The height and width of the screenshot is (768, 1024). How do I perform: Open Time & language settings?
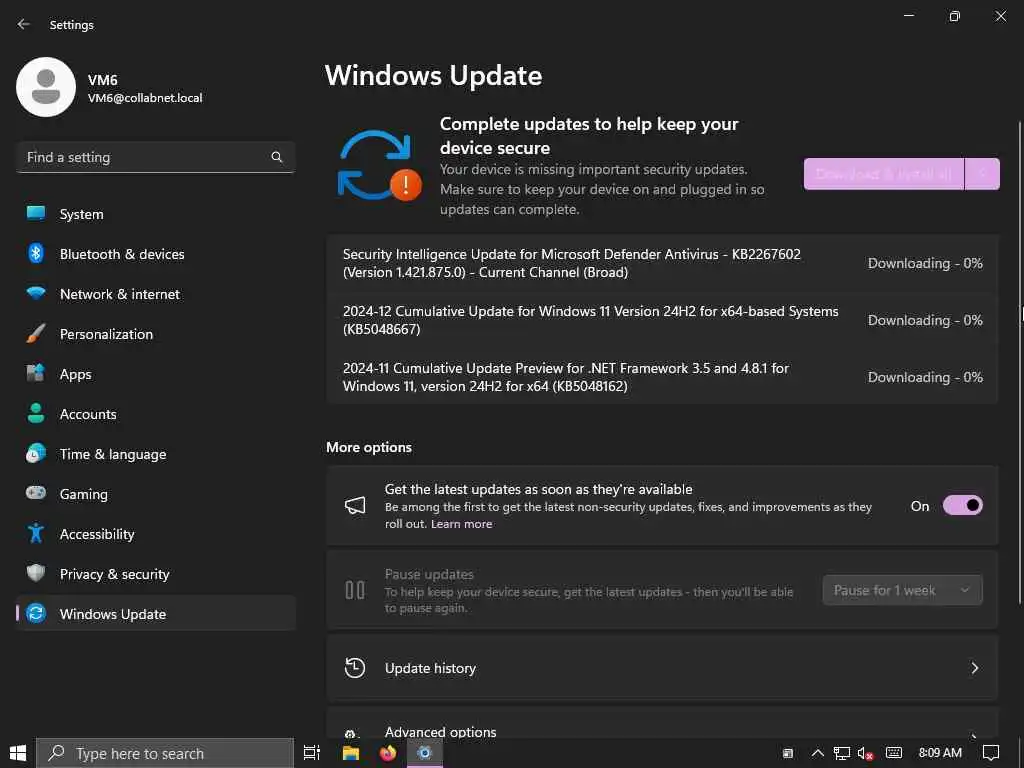coord(156,453)
